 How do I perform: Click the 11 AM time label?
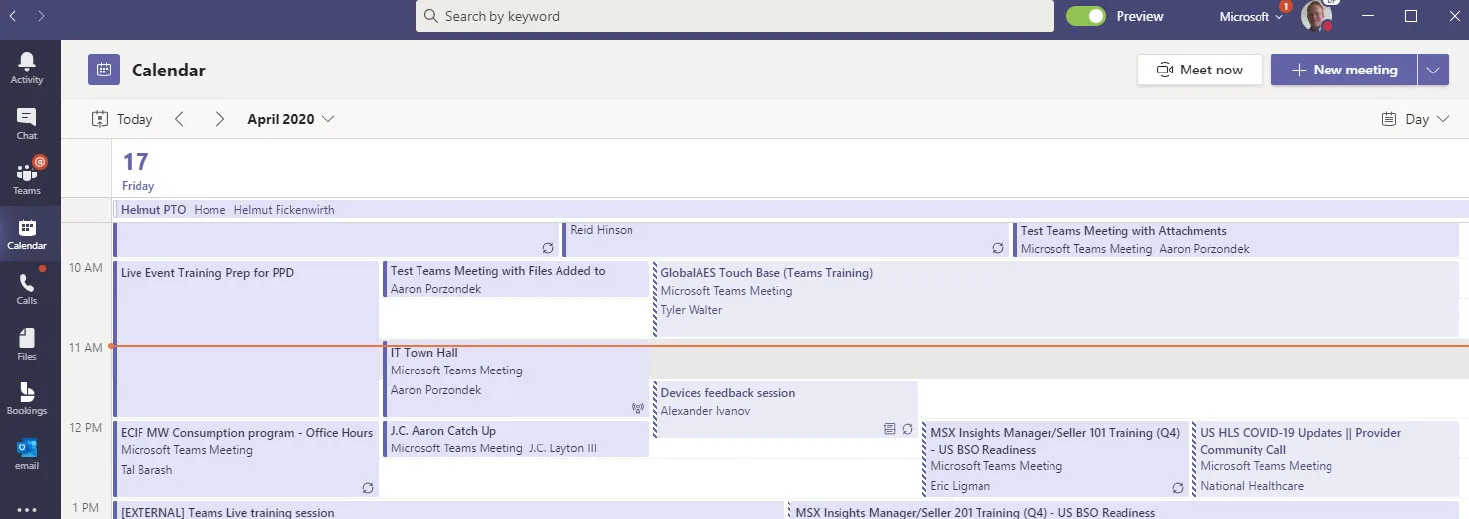pyautogui.click(x=85, y=347)
